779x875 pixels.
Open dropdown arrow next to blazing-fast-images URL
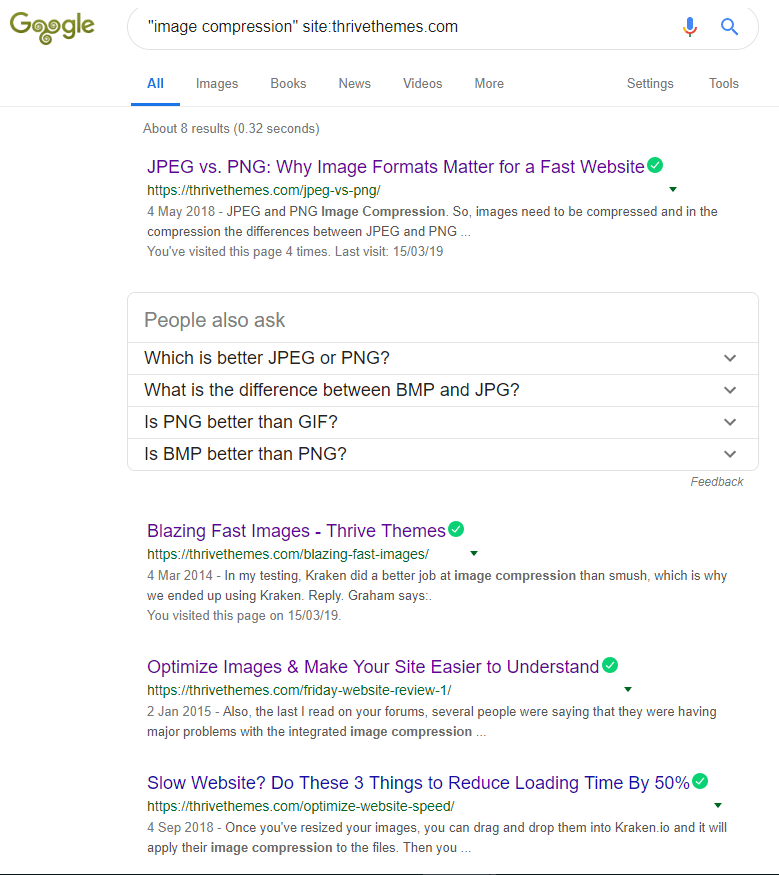pos(474,553)
